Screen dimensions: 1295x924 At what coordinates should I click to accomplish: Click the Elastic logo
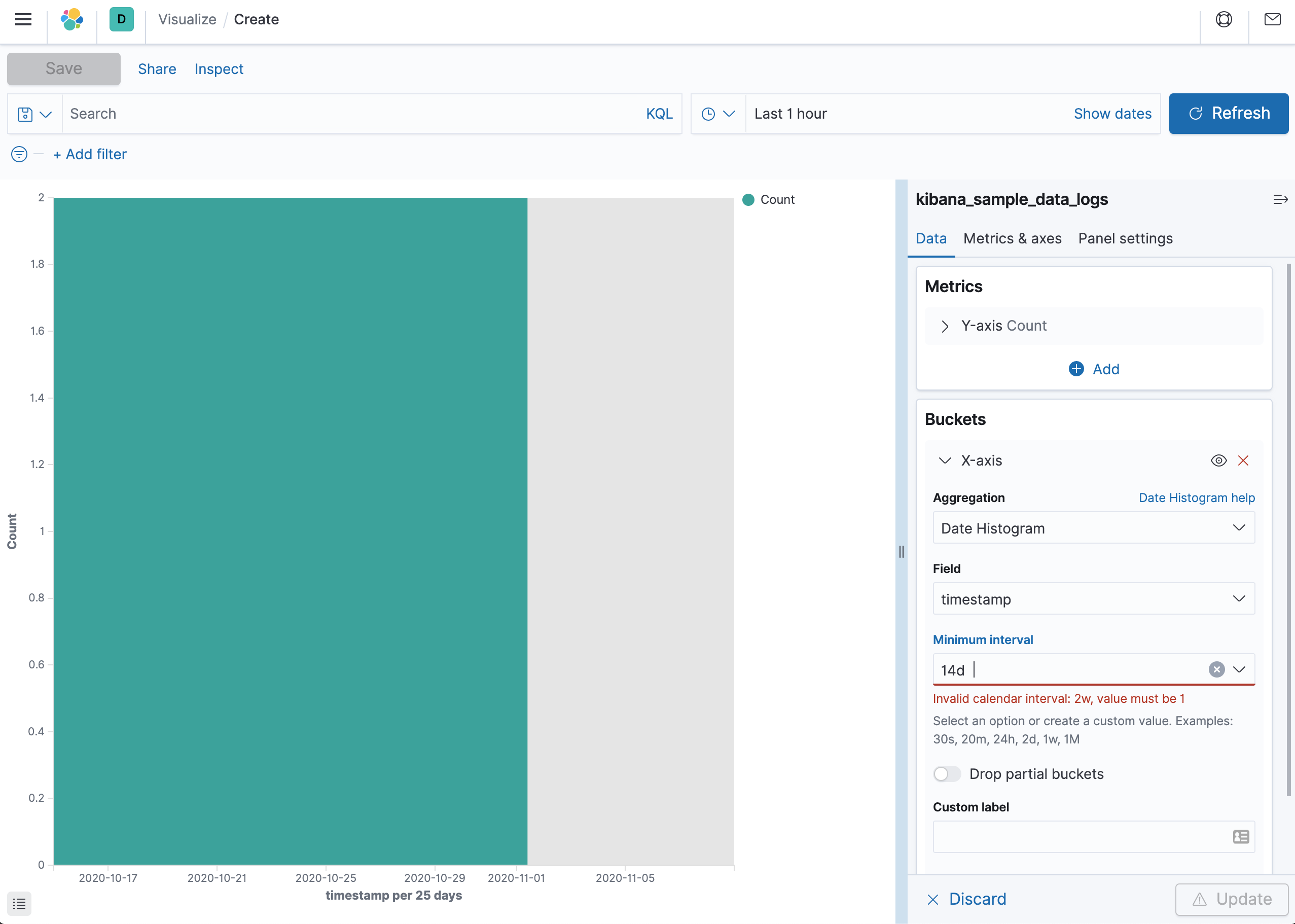[x=71, y=19]
